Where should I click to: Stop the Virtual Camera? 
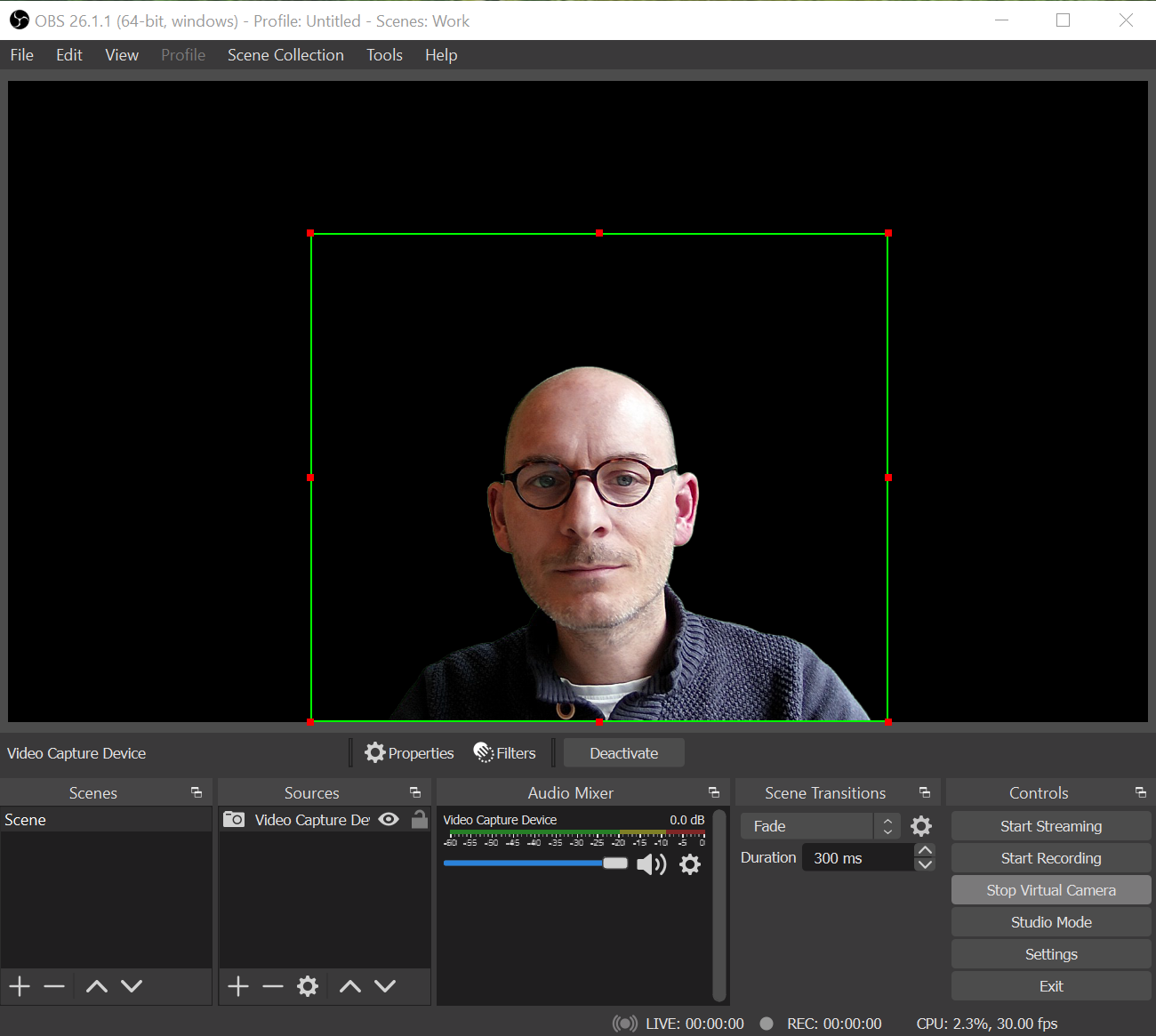point(1050,890)
